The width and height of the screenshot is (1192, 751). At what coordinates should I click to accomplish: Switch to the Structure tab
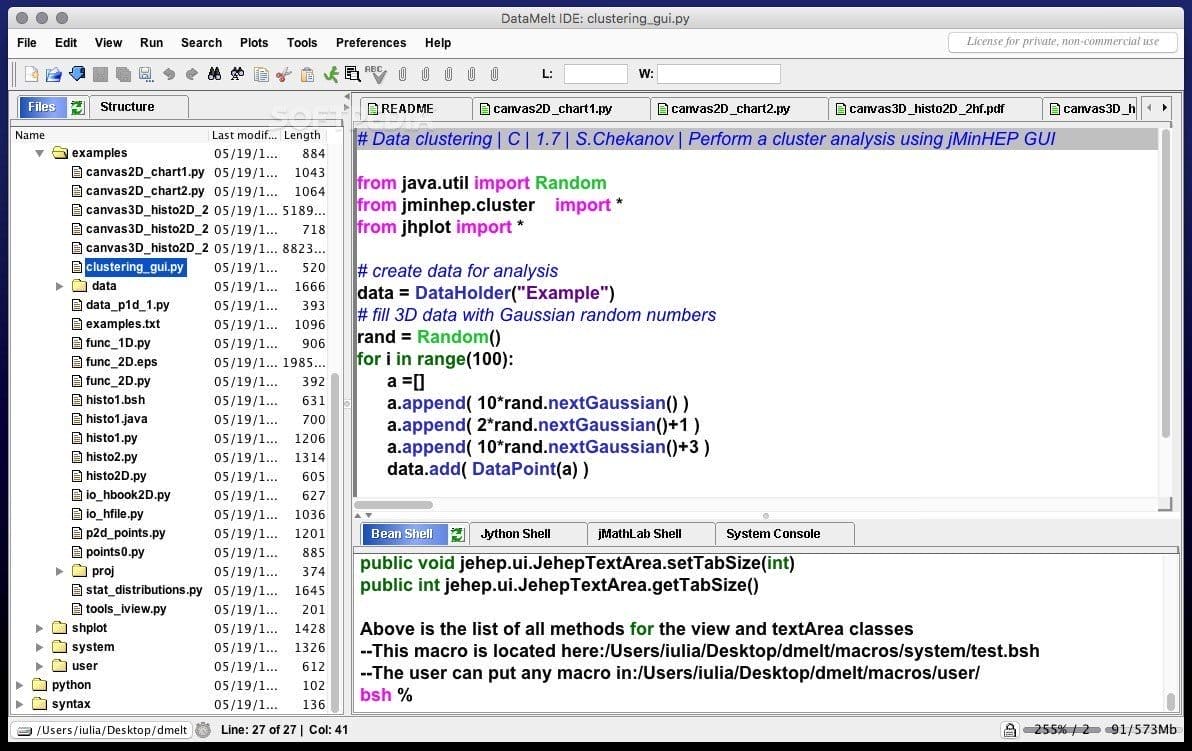point(127,107)
